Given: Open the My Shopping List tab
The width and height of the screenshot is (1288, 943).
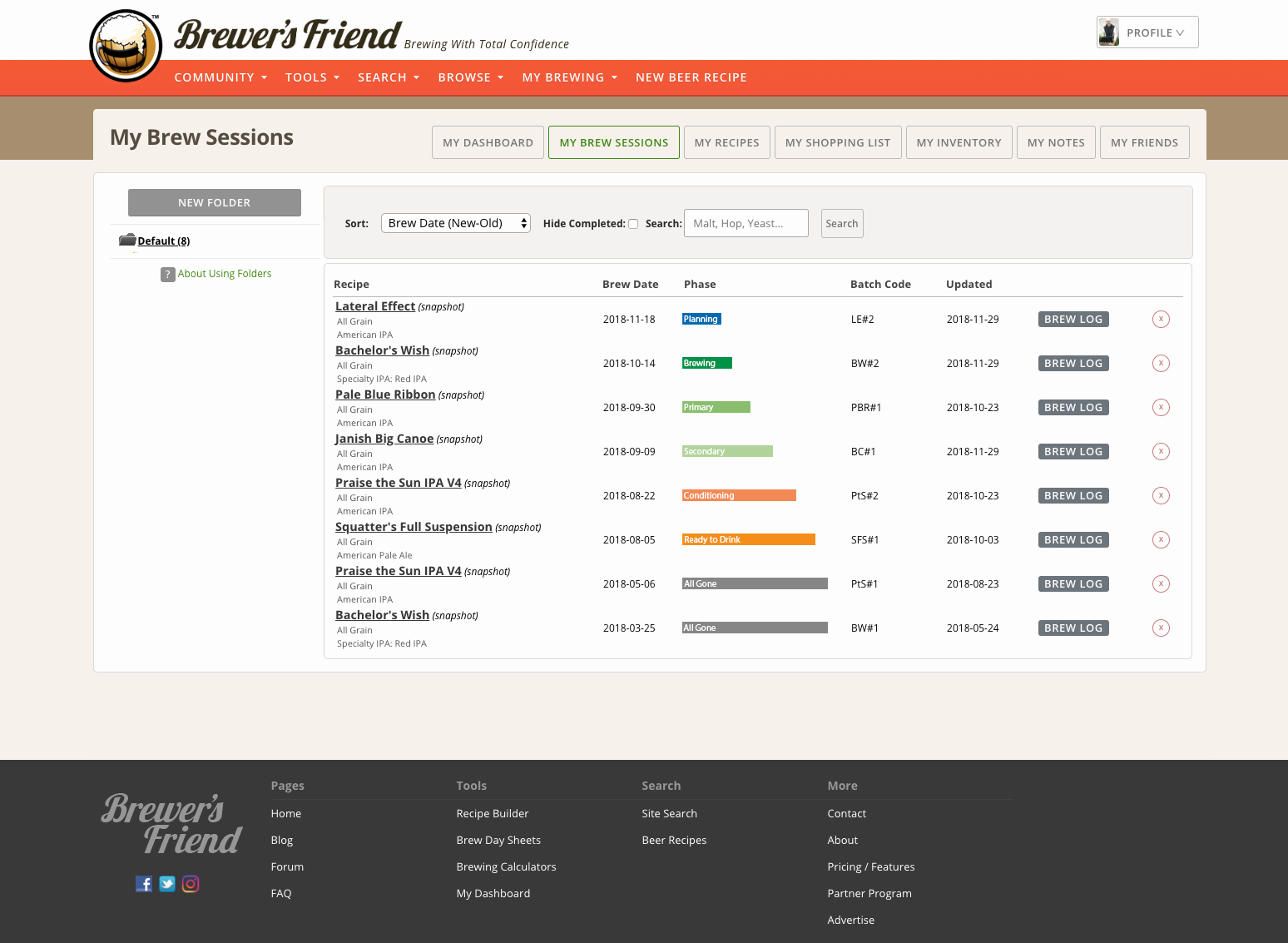Looking at the screenshot, I should (838, 142).
